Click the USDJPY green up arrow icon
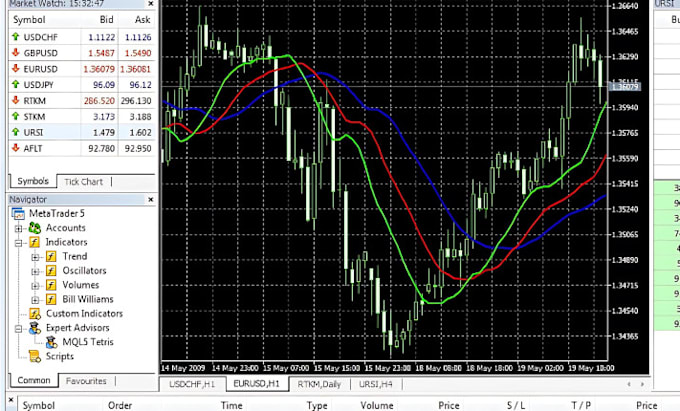 click(x=16, y=84)
